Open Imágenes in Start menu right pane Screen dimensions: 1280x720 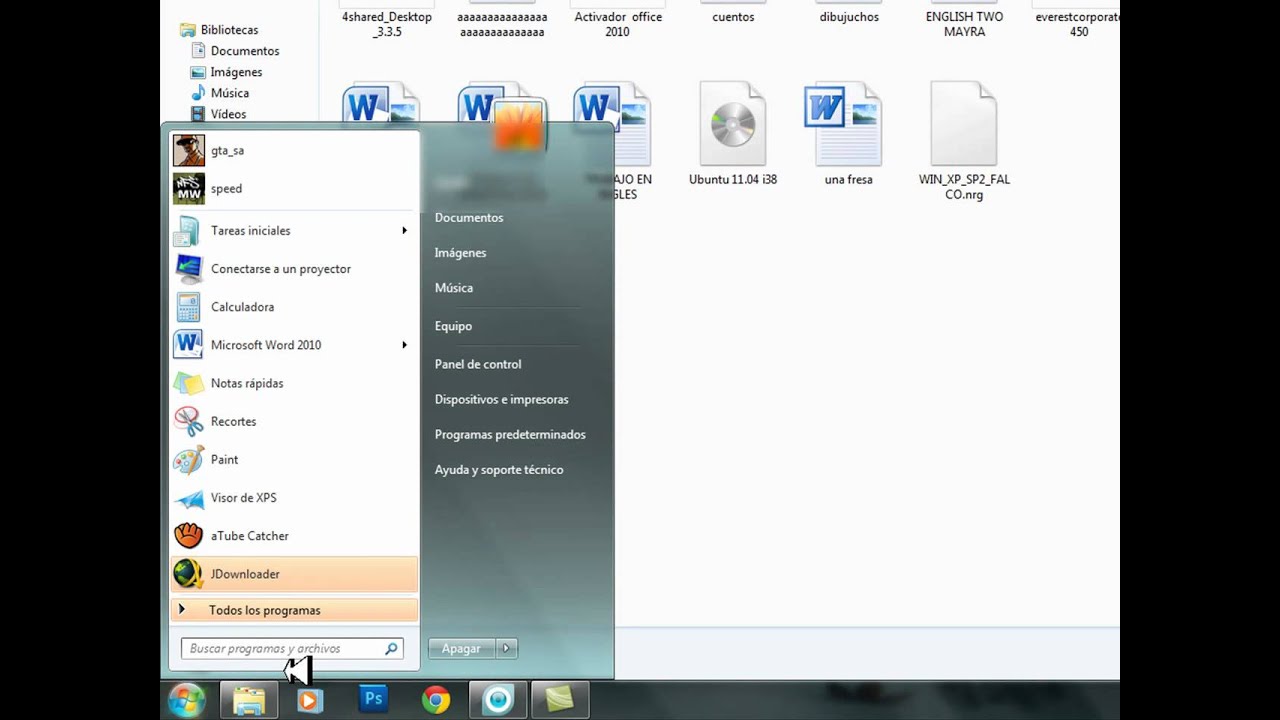coord(460,253)
